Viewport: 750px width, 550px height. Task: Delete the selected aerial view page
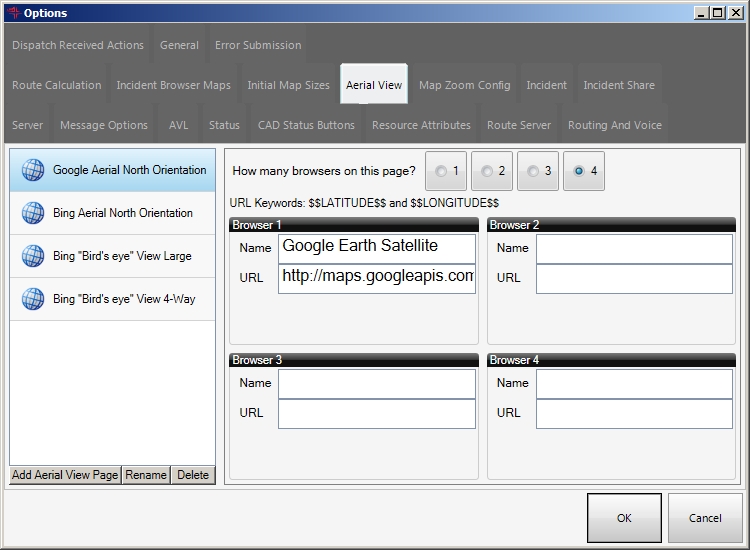(x=193, y=475)
